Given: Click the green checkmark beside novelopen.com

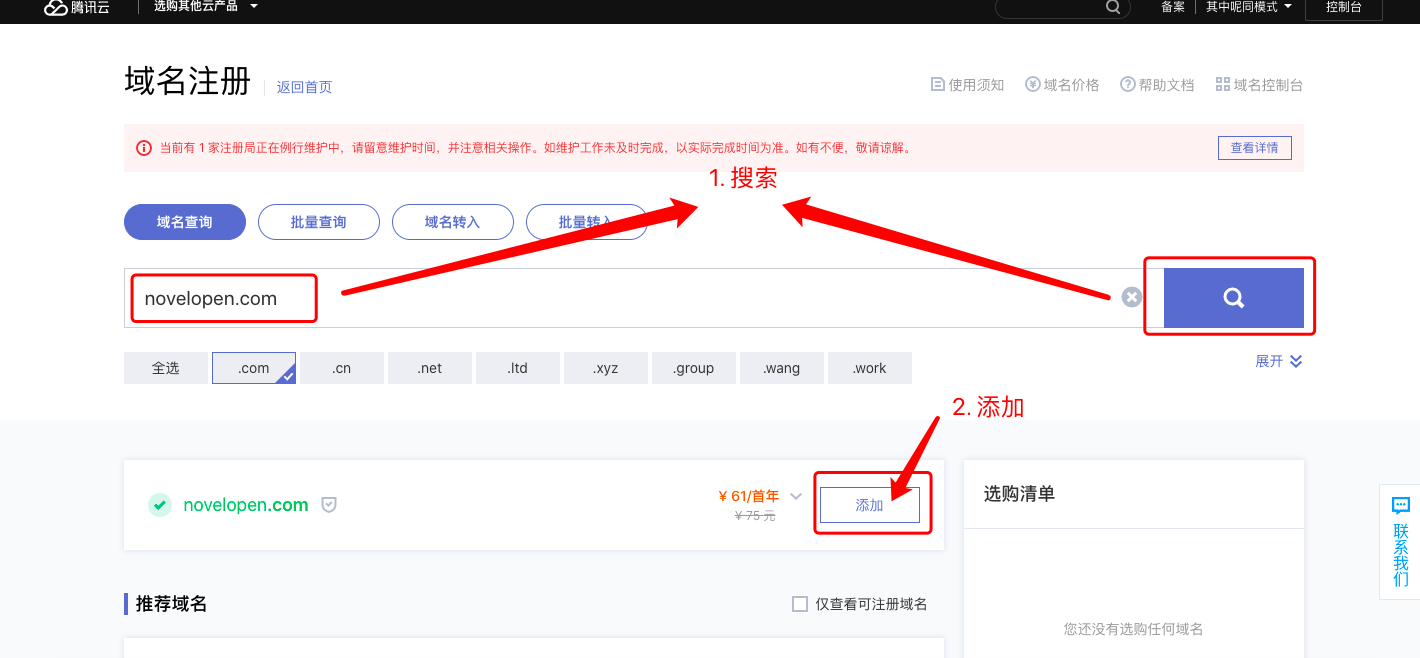Looking at the screenshot, I should [x=160, y=505].
